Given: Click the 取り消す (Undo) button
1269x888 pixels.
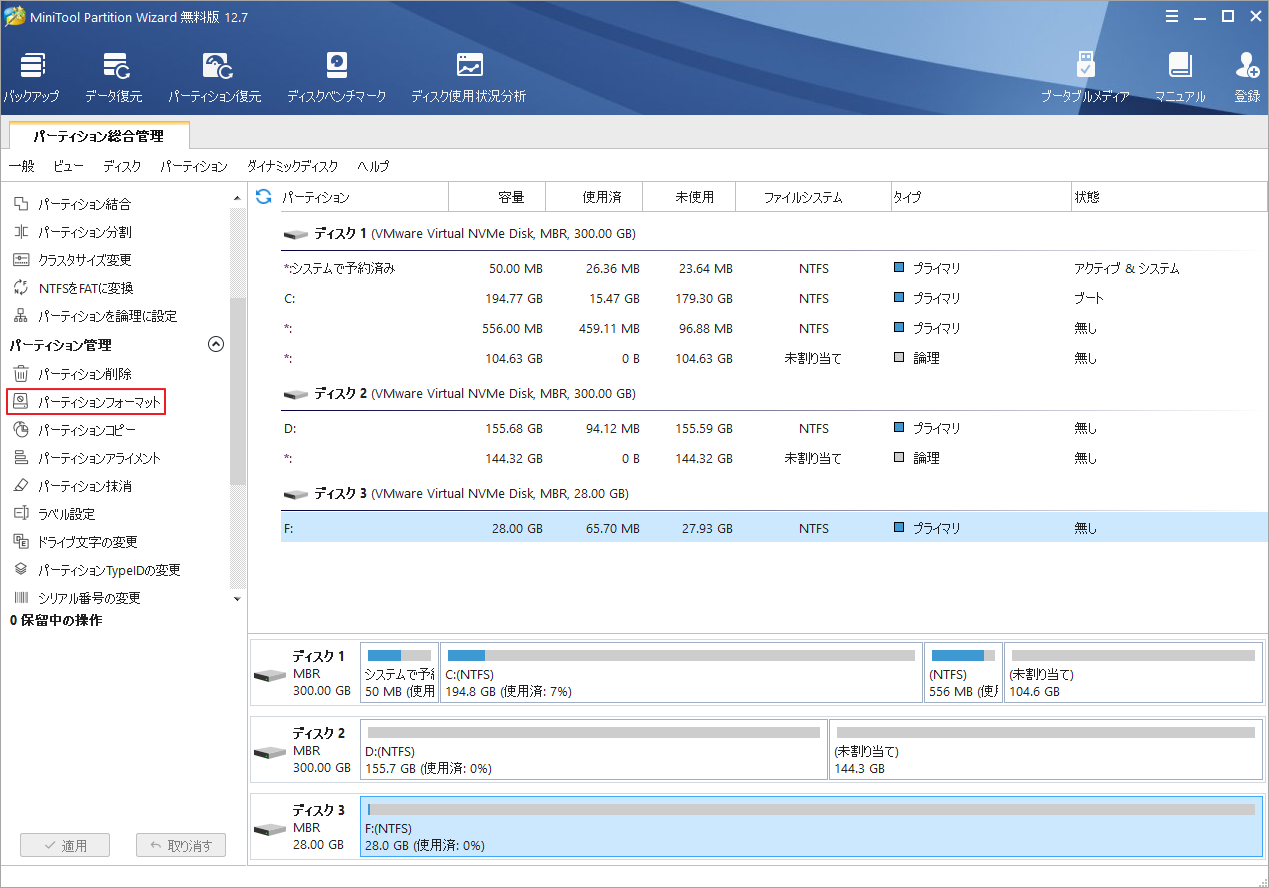Looking at the screenshot, I should pos(180,845).
